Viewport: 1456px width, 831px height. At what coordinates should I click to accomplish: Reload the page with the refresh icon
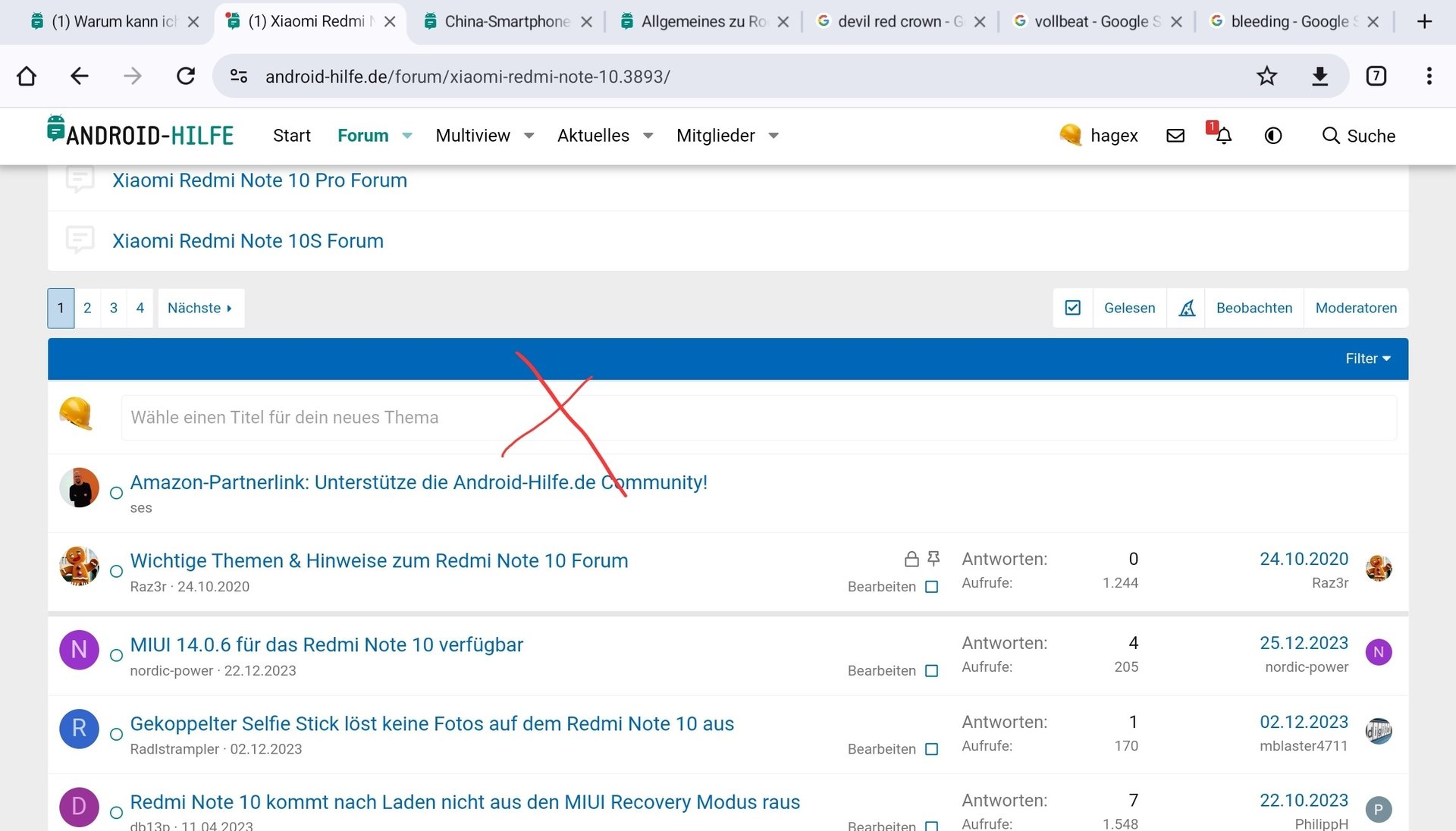coord(186,76)
